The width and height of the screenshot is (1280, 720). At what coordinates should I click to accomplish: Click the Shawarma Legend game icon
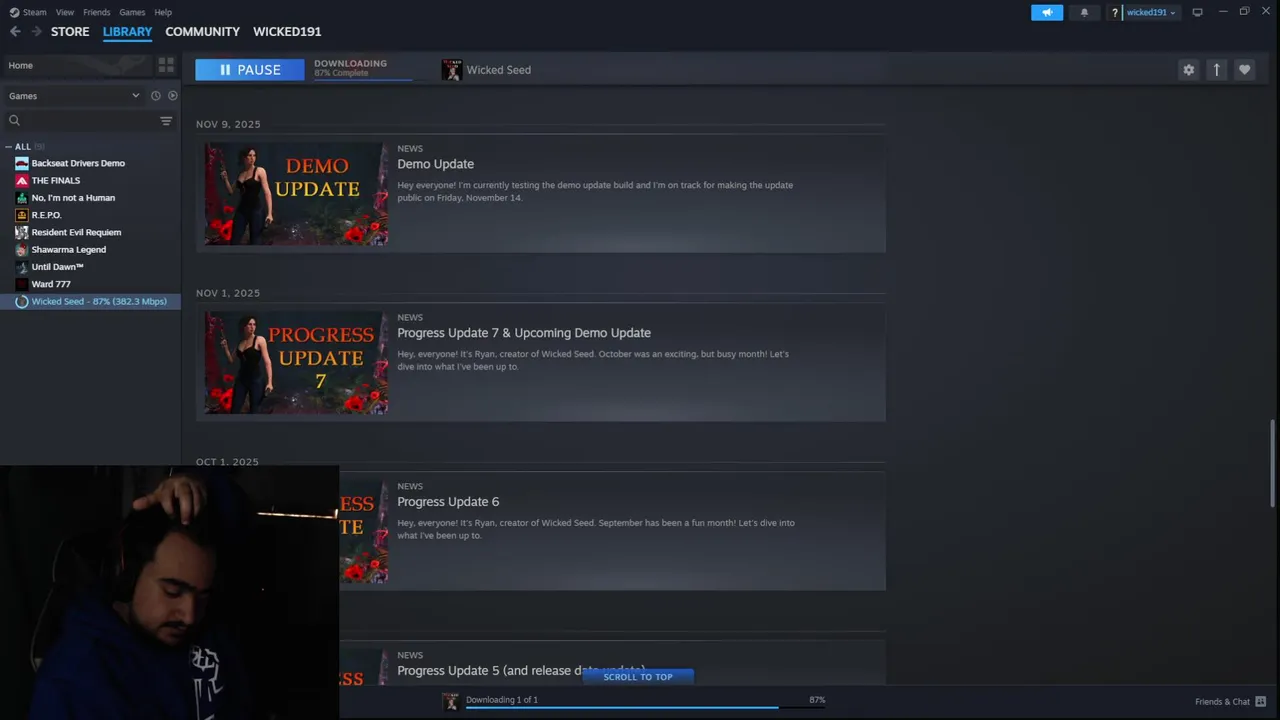click(x=21, y=250)
